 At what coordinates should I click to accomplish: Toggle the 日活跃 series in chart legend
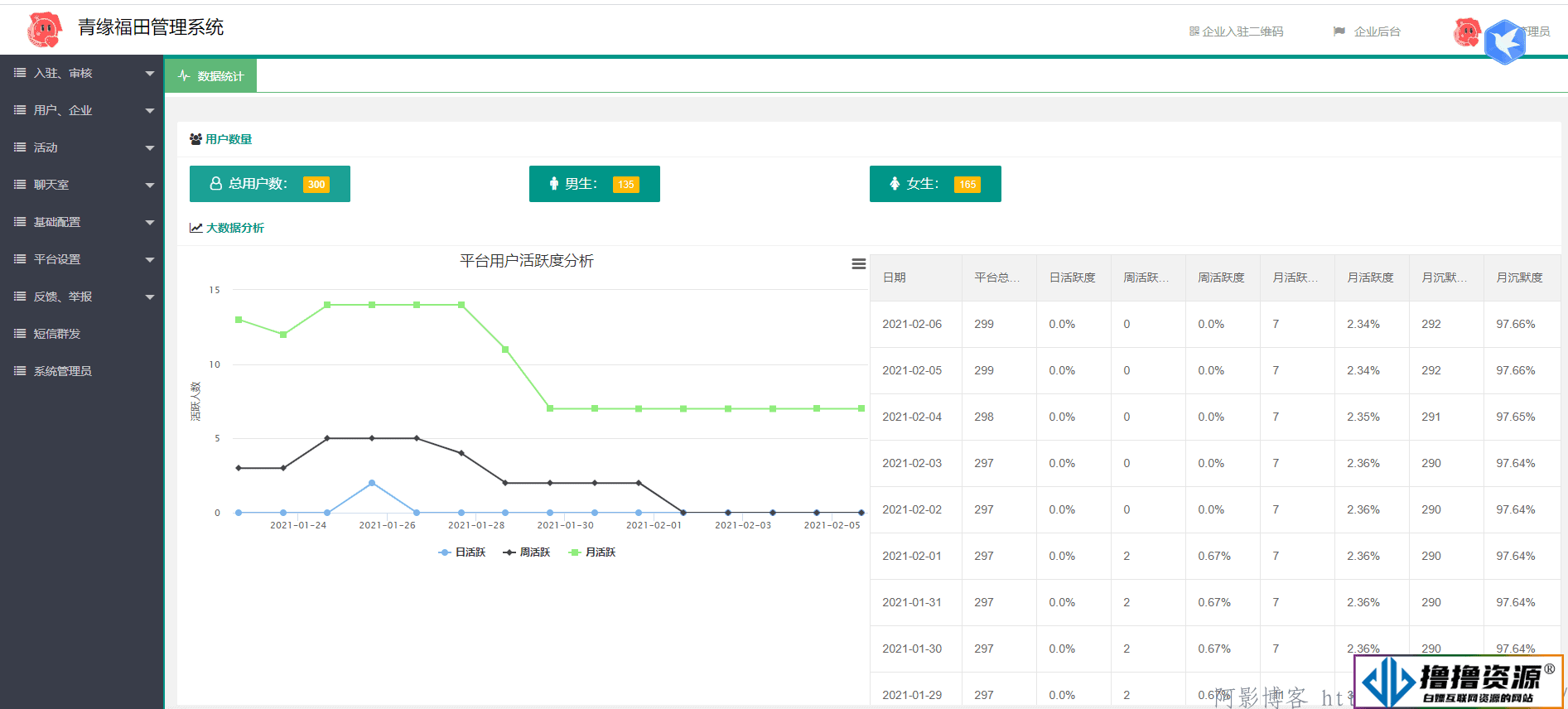[462, 552]
